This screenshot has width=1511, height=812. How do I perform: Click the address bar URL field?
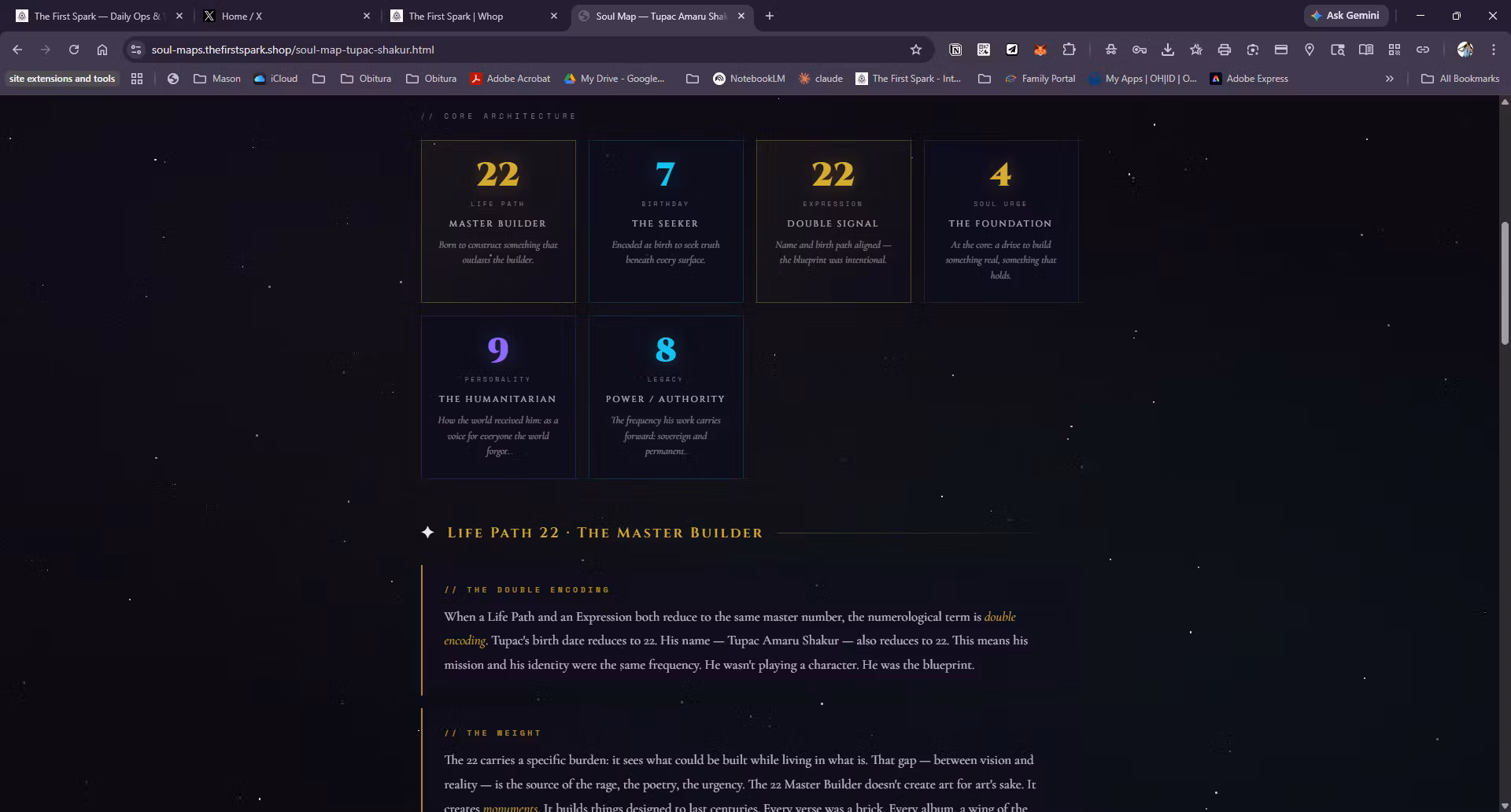[519, 50]
